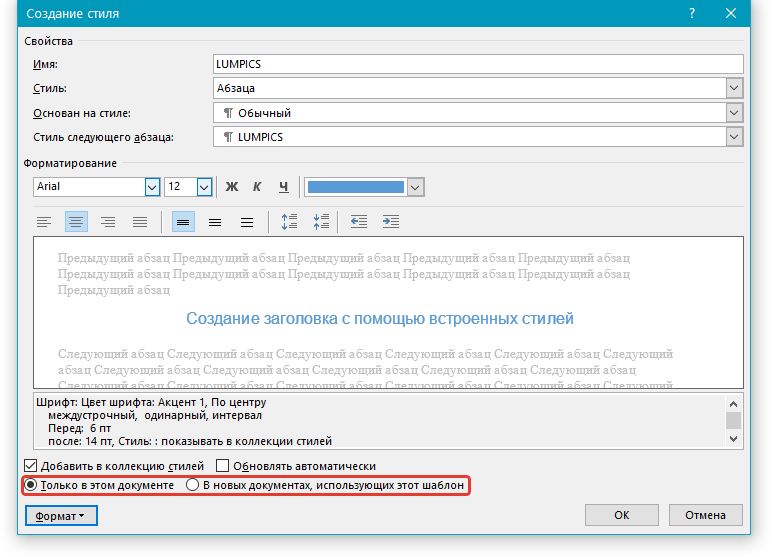Toggle Добавить в коллекцию стилей checkbox
The height and width of the screenshot is (557, 772).
pos(31,466)
